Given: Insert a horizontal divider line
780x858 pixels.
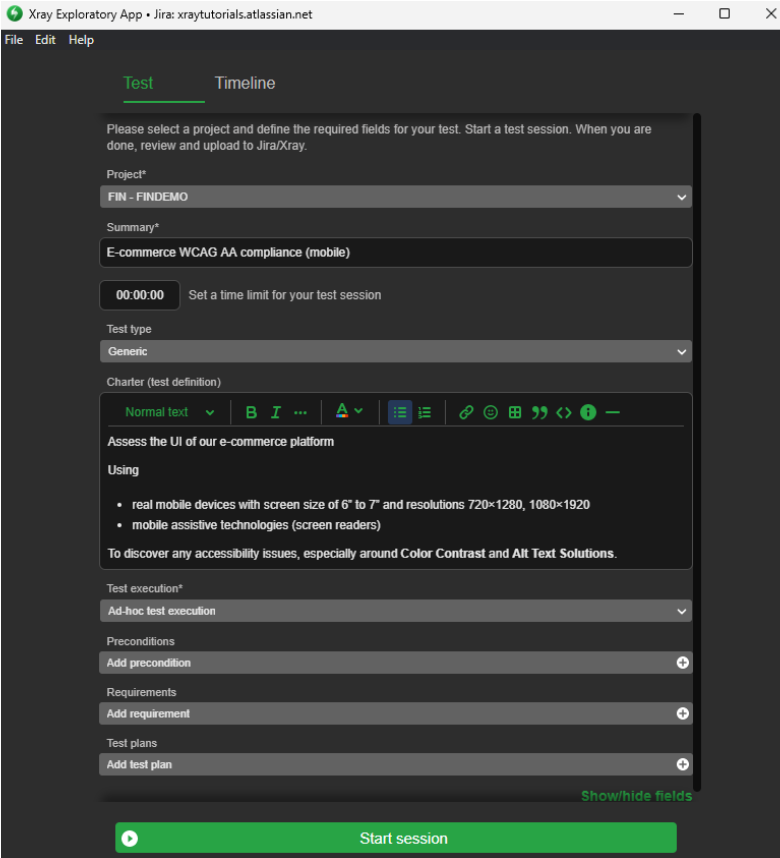Looking at the screenshot, I should tap(613, 413).
